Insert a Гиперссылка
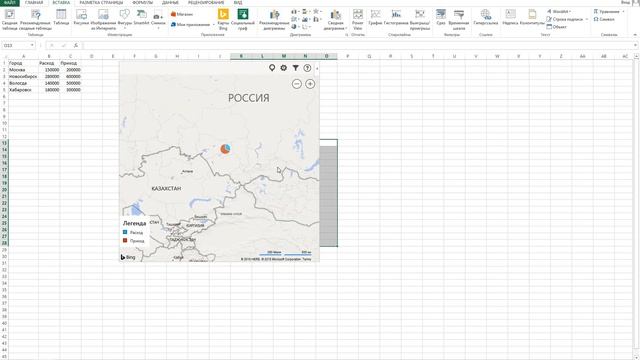Viewport: 640px width, 360px height. tap(486, 17)
